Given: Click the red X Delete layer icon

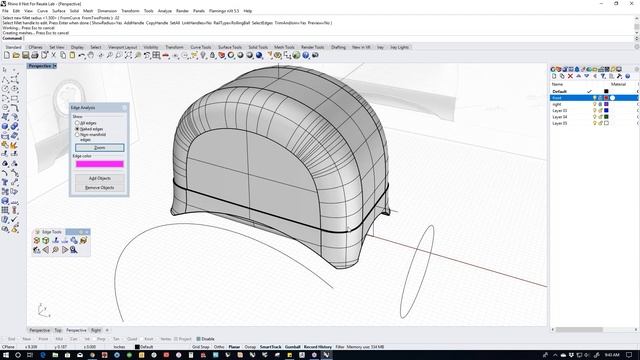Looking at the screenshot, I should pos(570,76).
